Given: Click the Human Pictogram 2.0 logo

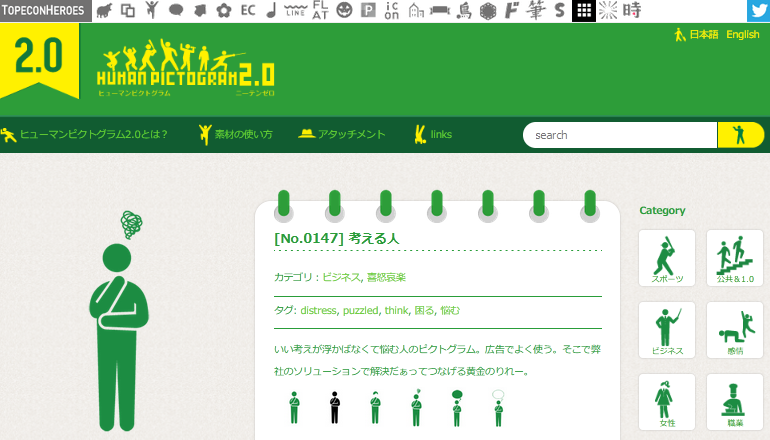Looking at the screenshot, I should click(x=186, y=68).
